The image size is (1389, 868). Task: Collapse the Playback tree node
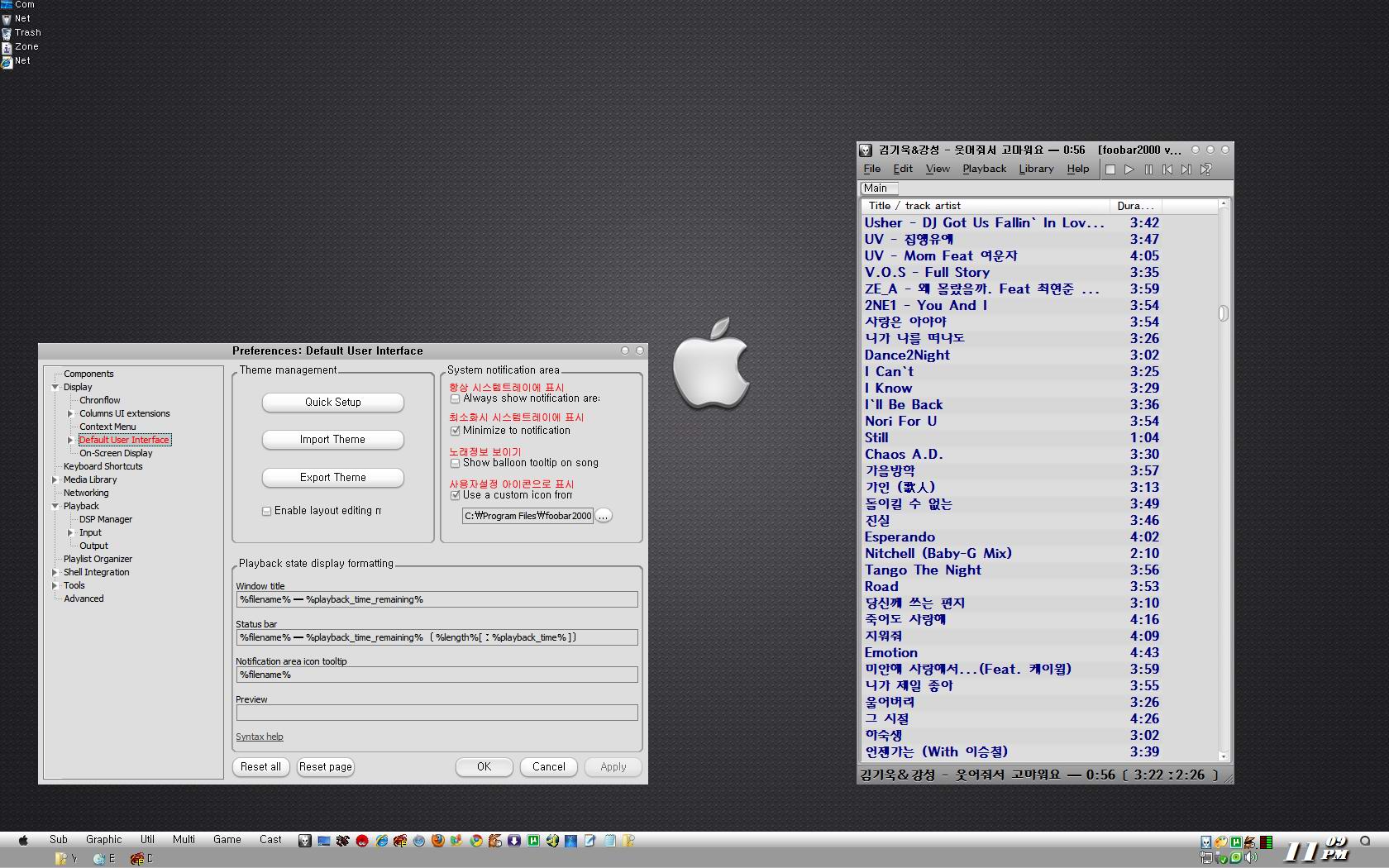point(55,506)
